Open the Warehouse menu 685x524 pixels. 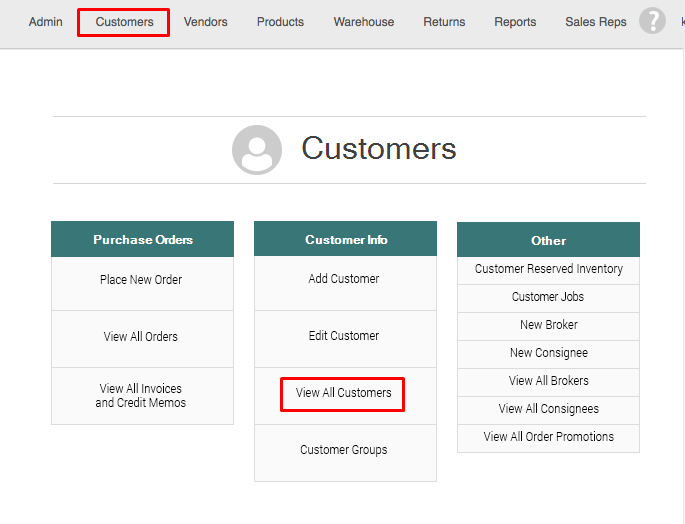coord(364,22)
